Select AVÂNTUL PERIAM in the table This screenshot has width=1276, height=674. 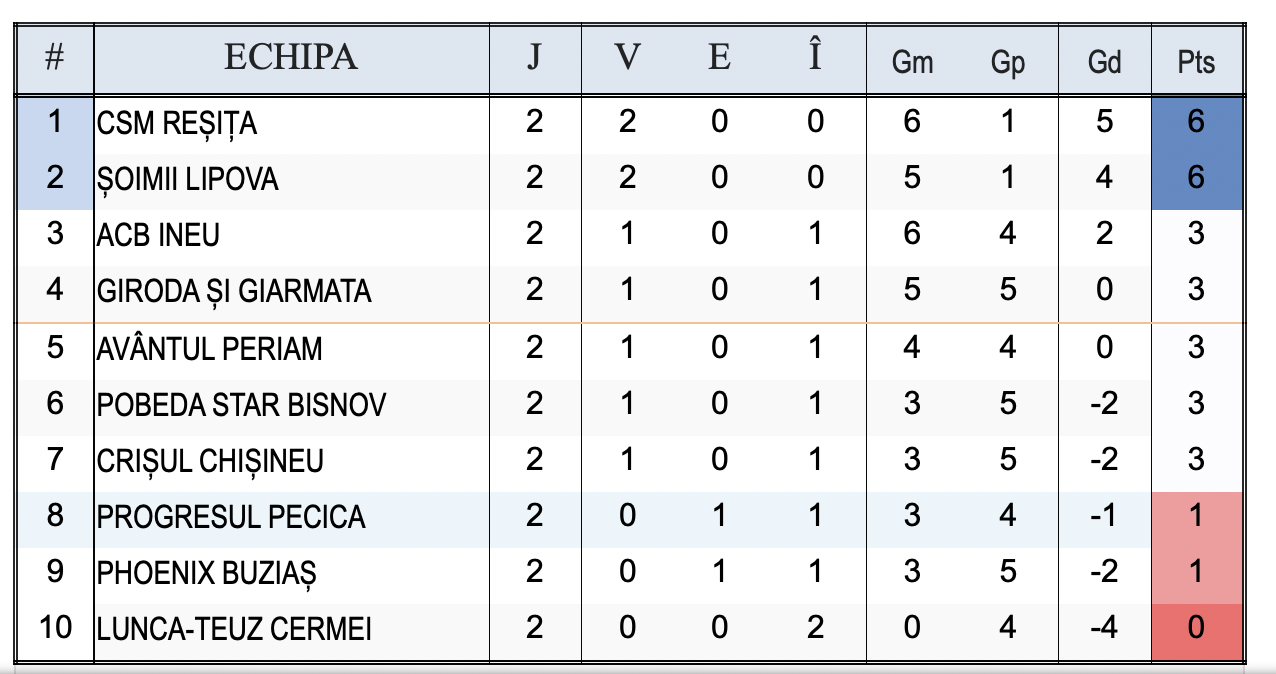pyautogui.click(x=210, y=349)
